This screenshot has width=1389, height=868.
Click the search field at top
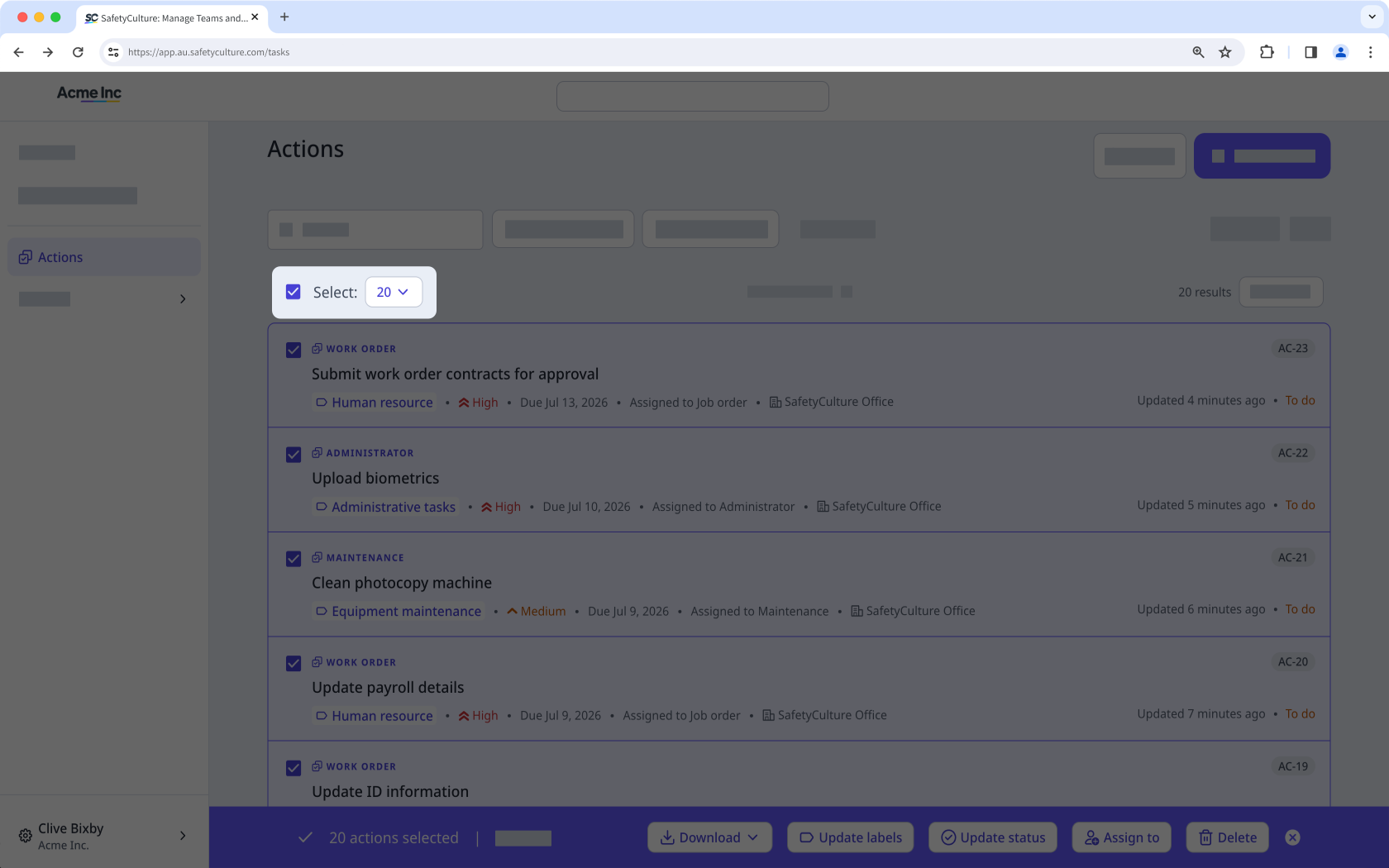(x=693, y=96)
